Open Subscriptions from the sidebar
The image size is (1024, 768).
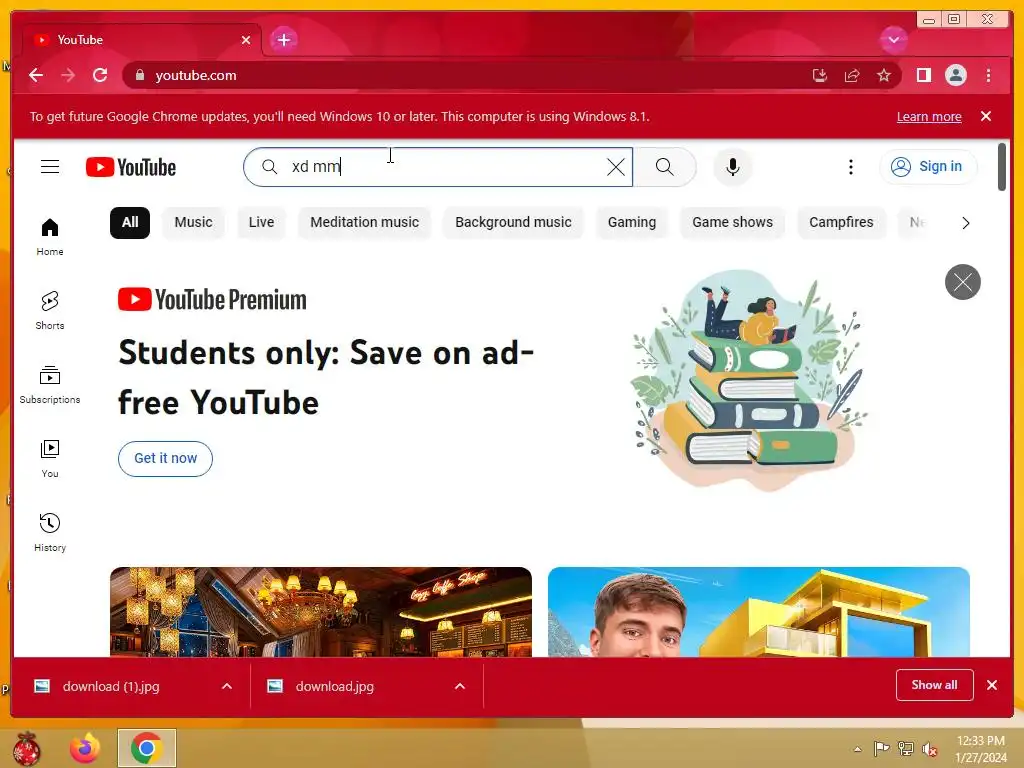50,385
